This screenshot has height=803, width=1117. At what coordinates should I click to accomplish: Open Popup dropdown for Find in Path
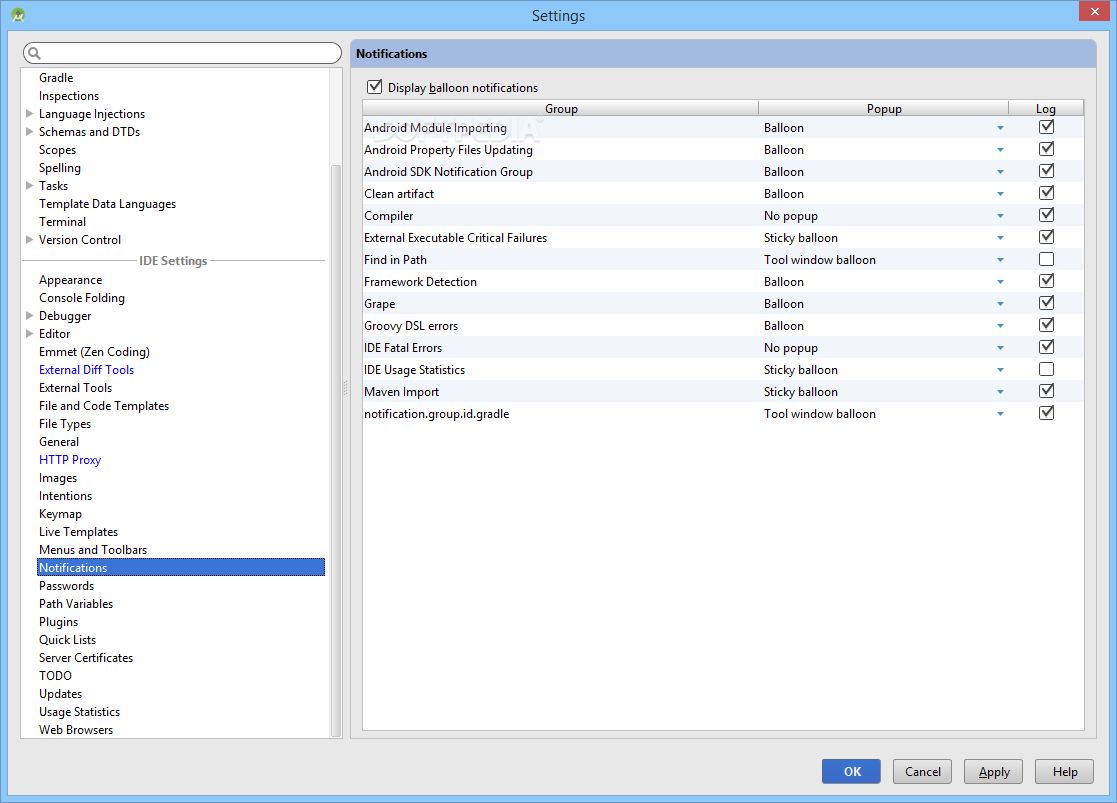tap(1000, 260)
